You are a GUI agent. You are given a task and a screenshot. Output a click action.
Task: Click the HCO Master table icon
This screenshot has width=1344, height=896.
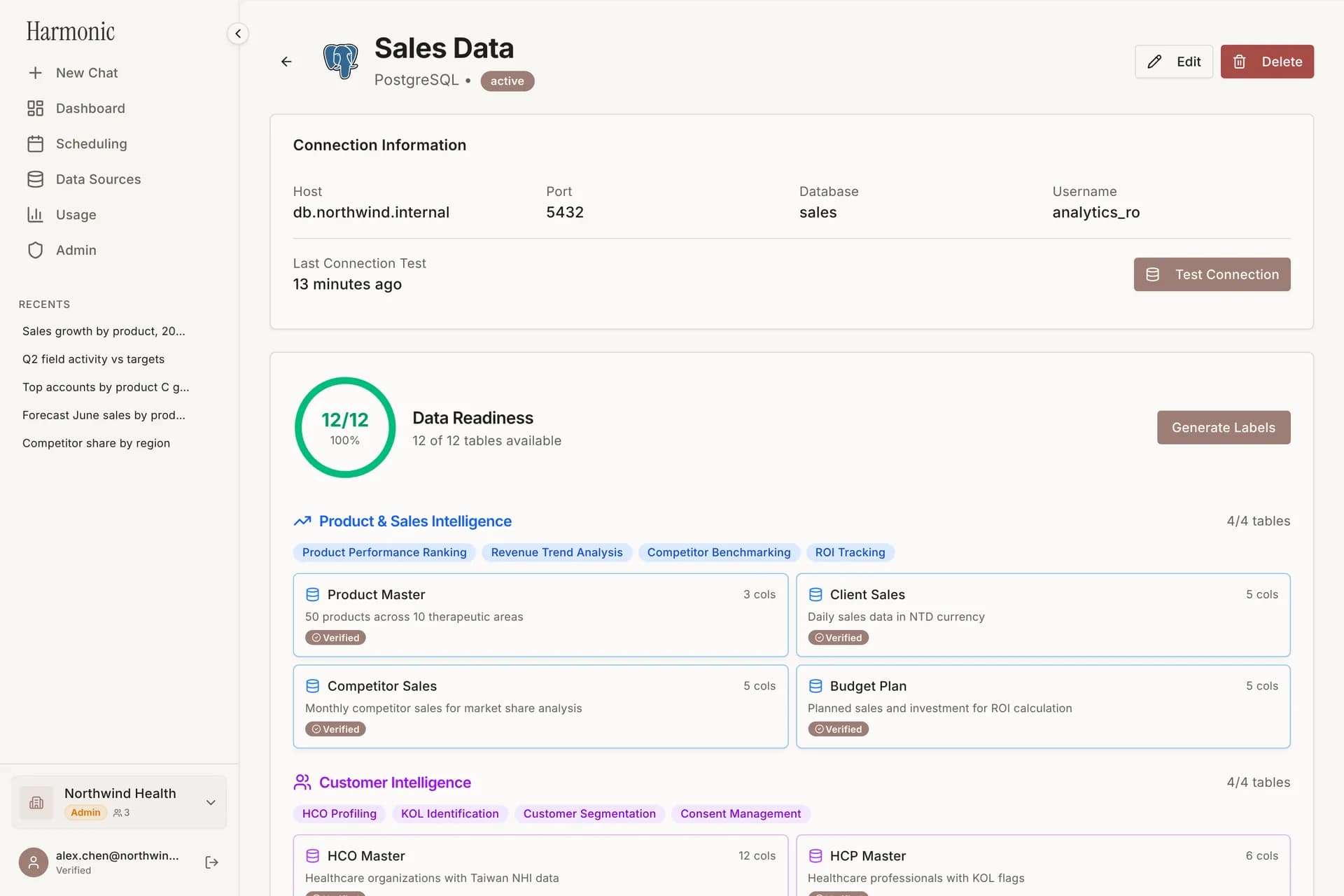click(x=313, y=856)
